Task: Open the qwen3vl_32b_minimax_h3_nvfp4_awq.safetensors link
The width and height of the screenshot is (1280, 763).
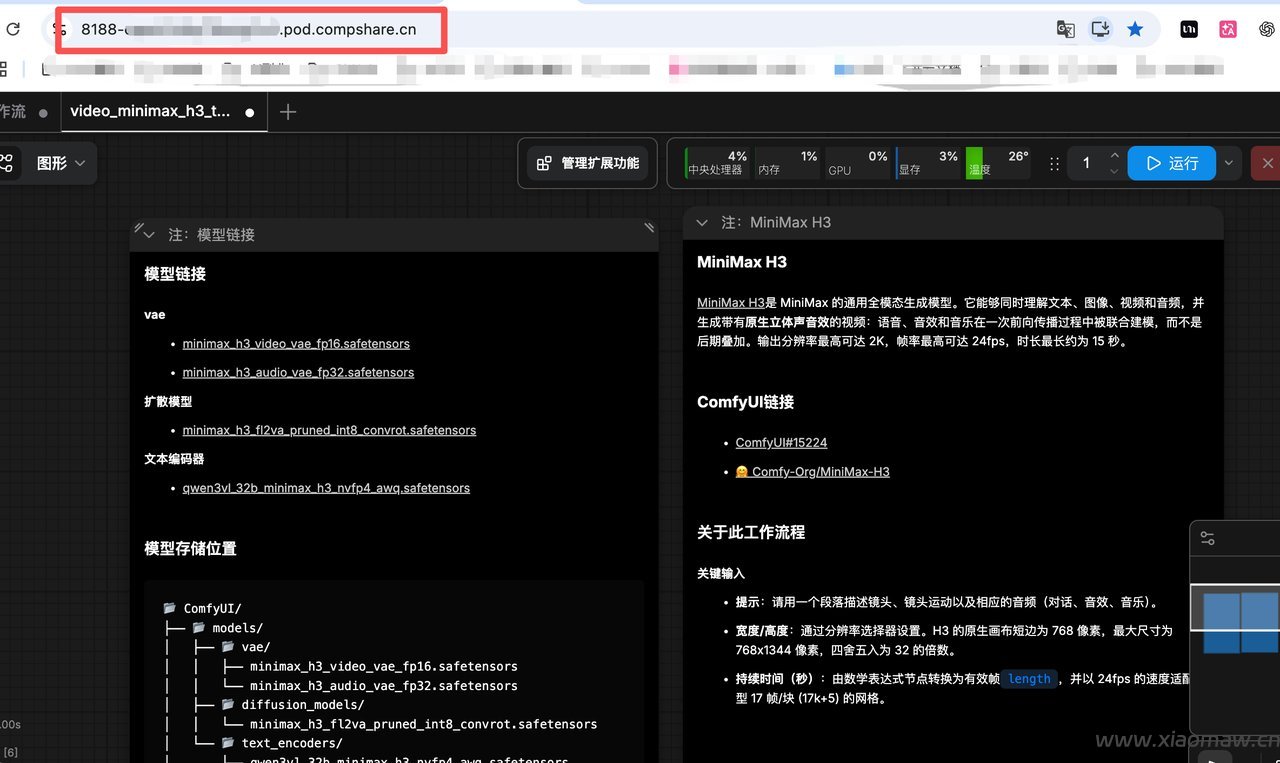Action: click(x=326, y=488)
